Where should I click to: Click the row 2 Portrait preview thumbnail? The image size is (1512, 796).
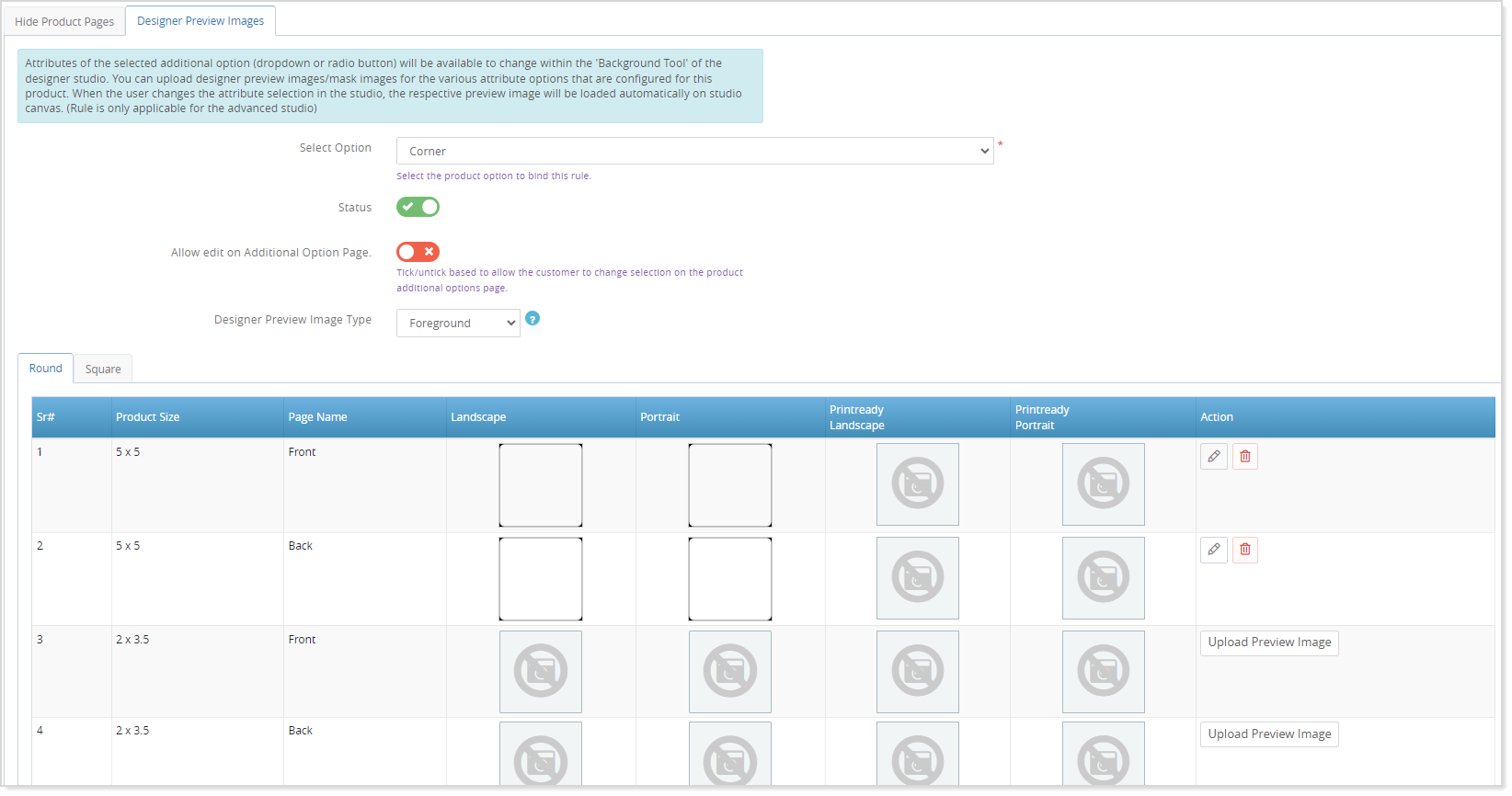730,579
